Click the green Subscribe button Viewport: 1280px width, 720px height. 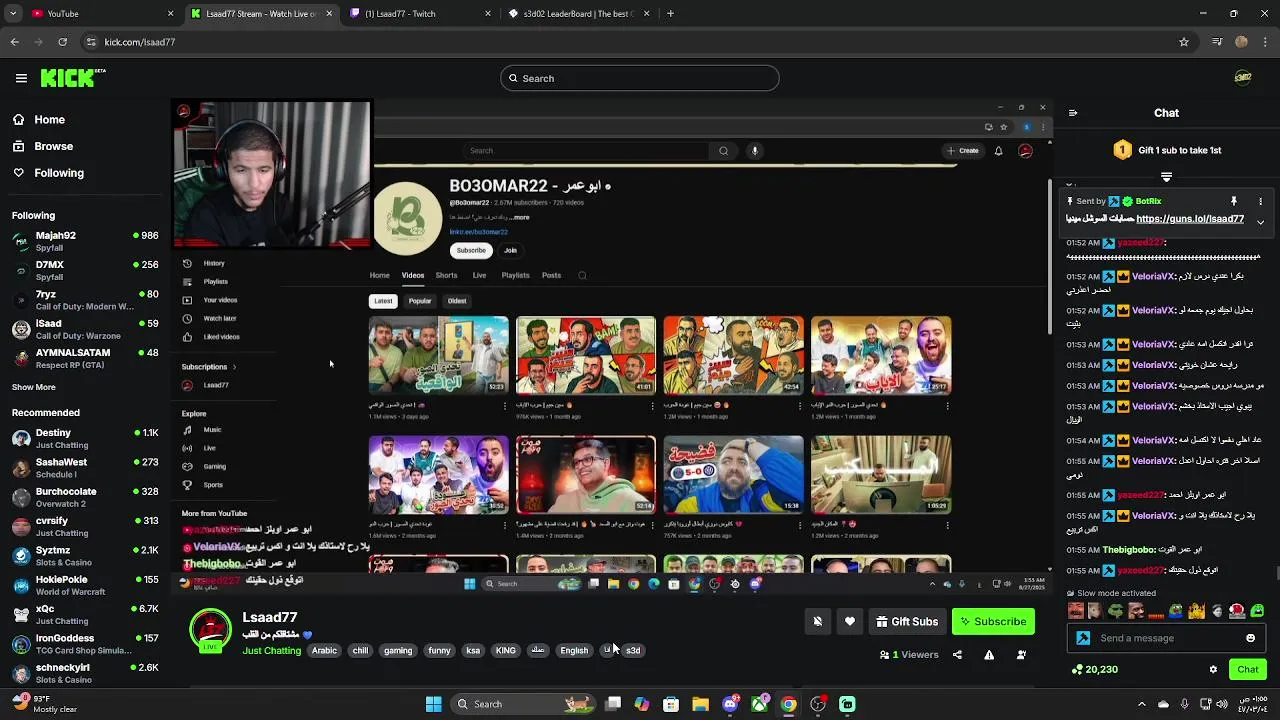point(993,622)
